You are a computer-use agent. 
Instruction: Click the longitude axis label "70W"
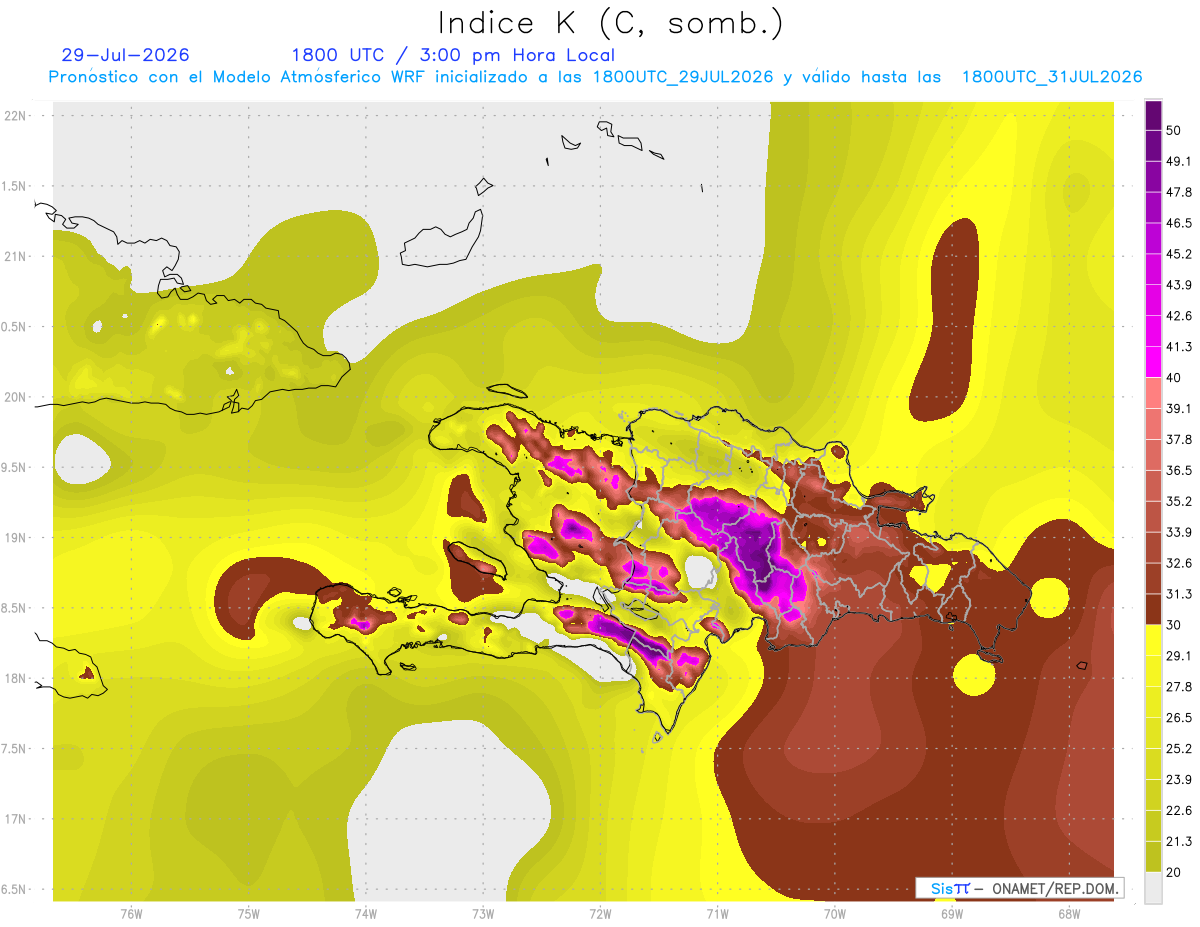coord(834,913)
